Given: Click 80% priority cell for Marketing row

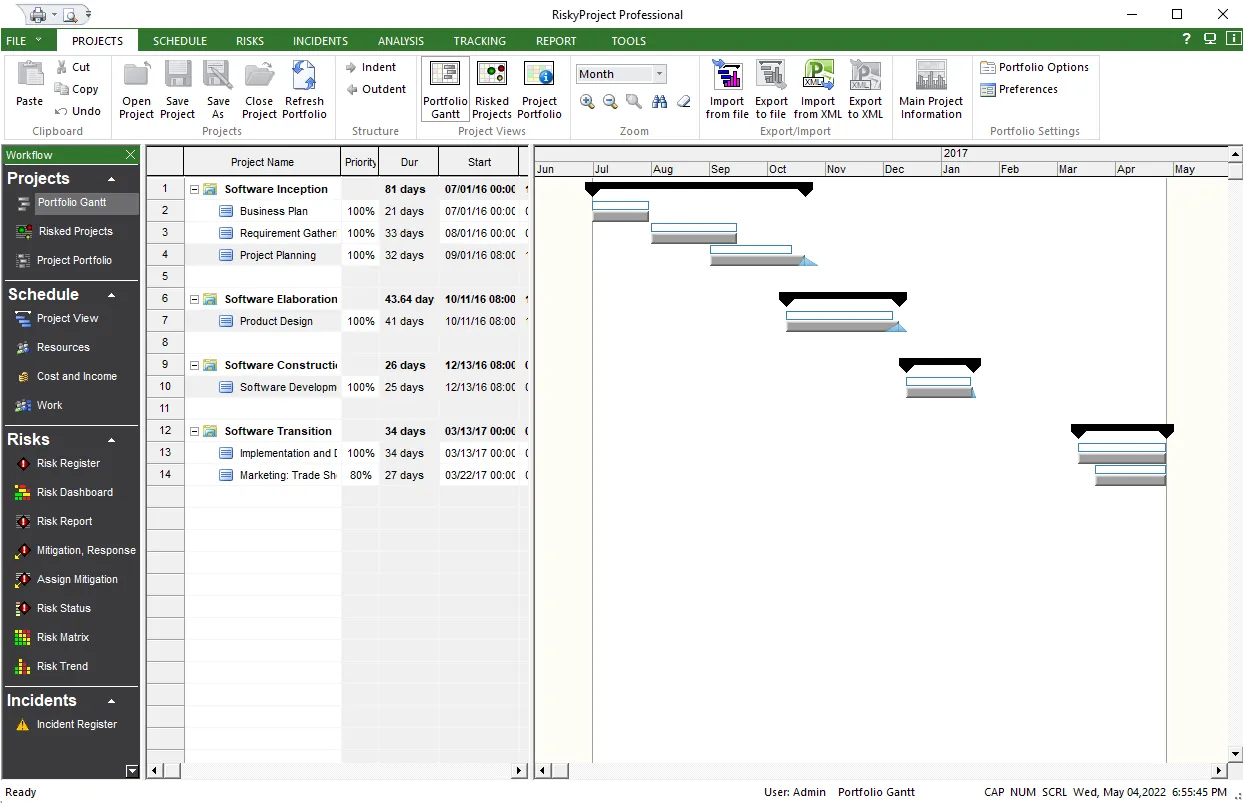Looking at the screenshot, I should (360, 475).
